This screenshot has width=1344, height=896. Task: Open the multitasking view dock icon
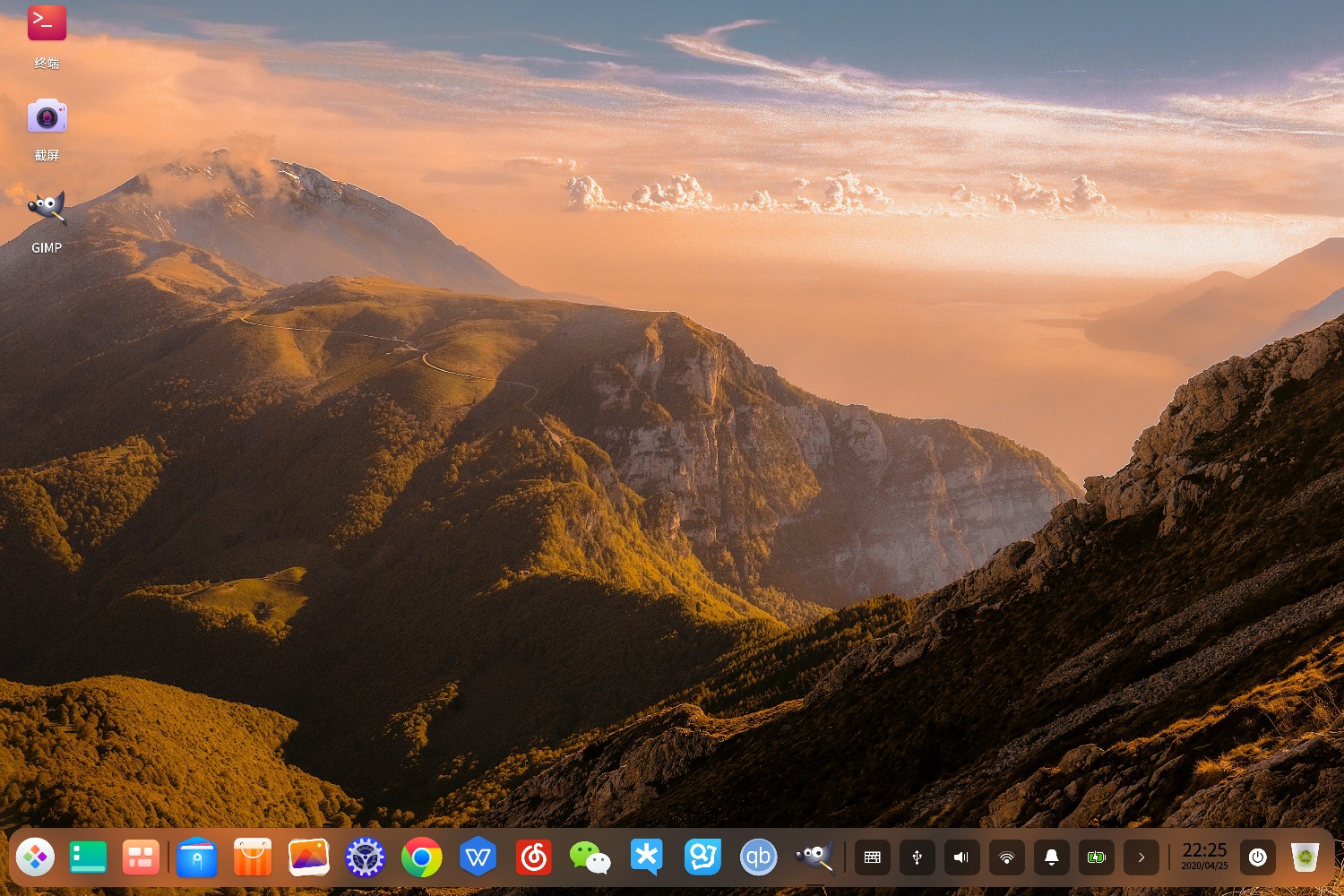coord(141,857)
